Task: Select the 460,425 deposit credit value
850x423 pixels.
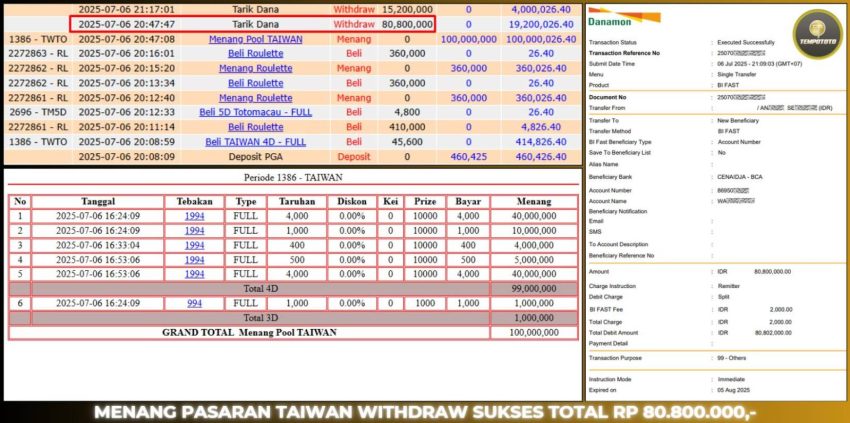Action: point(468,156)
